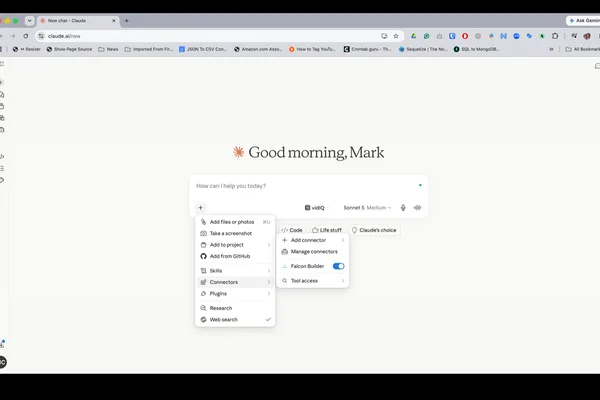
Task: Click the Code suggestion chip
Action: pos(292,230)
